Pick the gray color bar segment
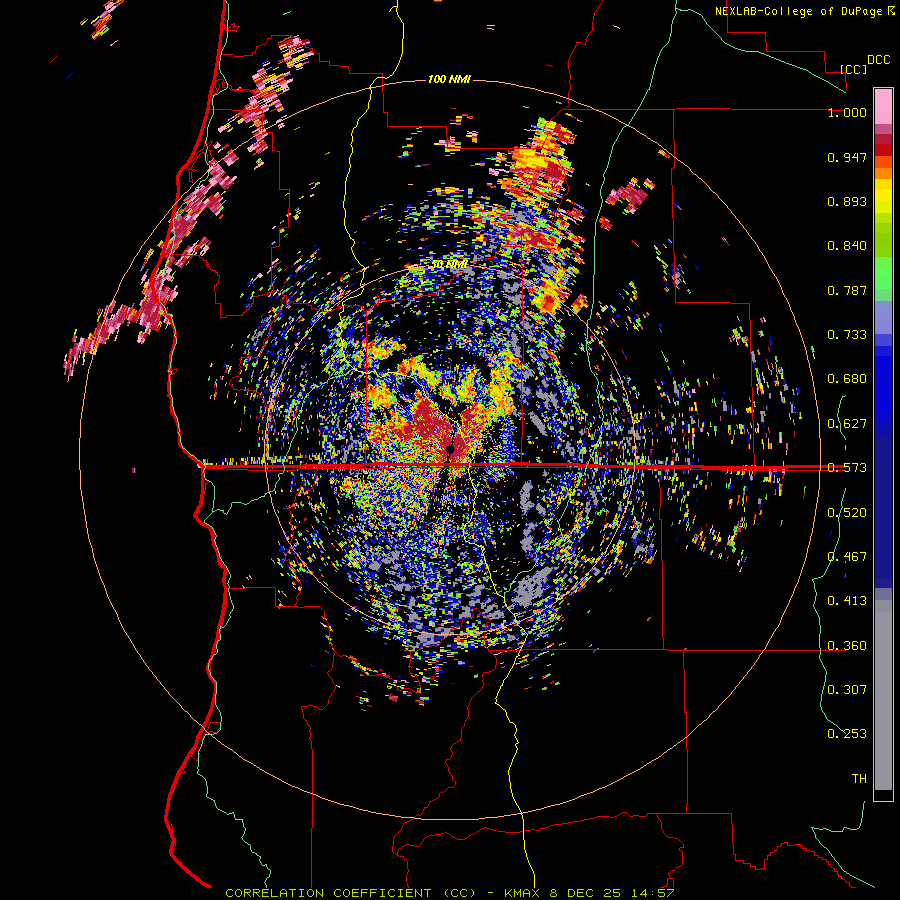 883,695
